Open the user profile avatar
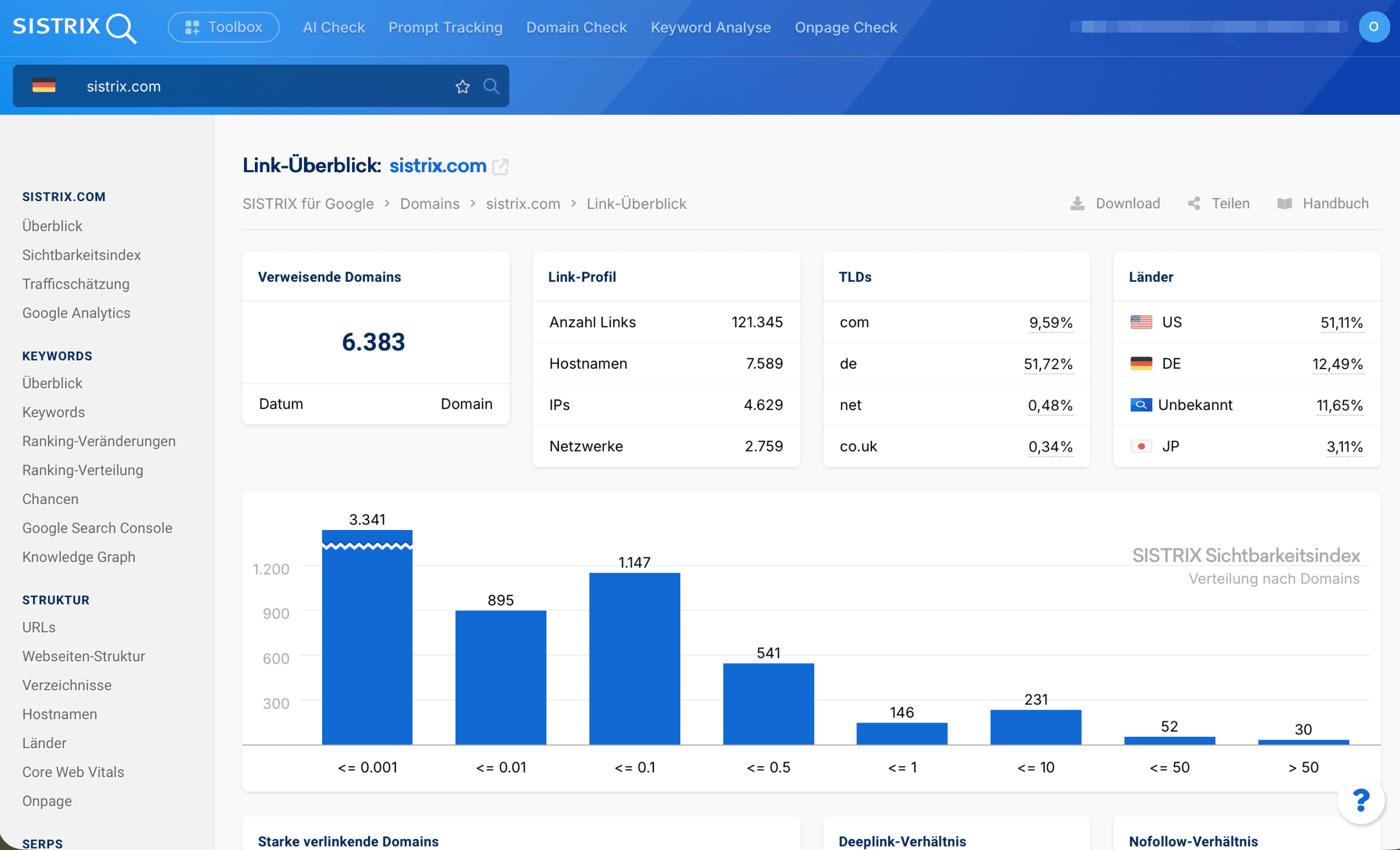Screen dimensions: 1400x850 (x=1373, y=27)
